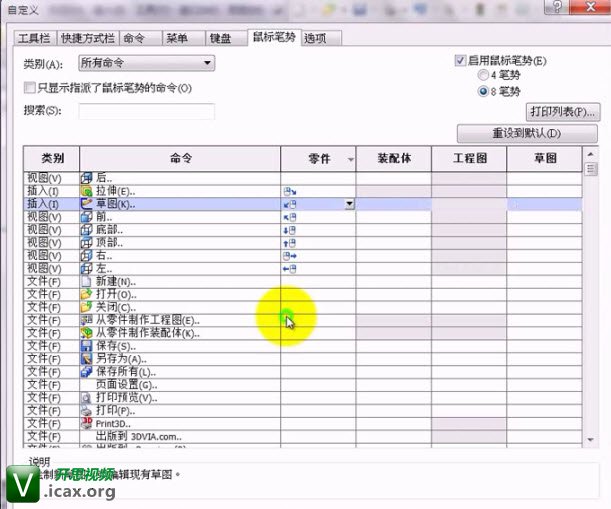This screenshot has height=509, width=611.
Task: Select the 打印预览 (Print Preview) icon
Action: tap(86, 397)
